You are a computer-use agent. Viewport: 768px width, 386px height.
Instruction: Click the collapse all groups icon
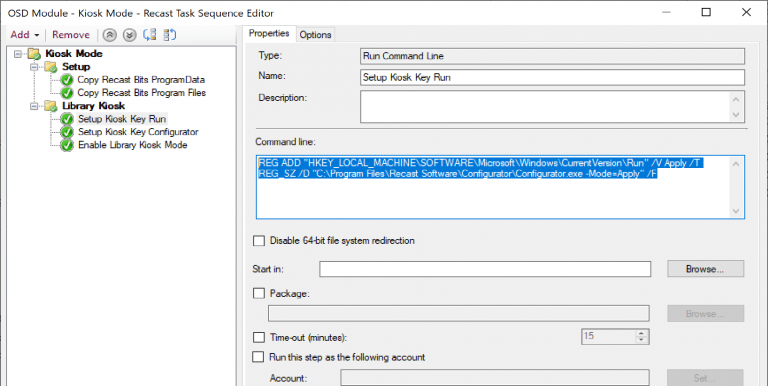[x=170, y=35]
